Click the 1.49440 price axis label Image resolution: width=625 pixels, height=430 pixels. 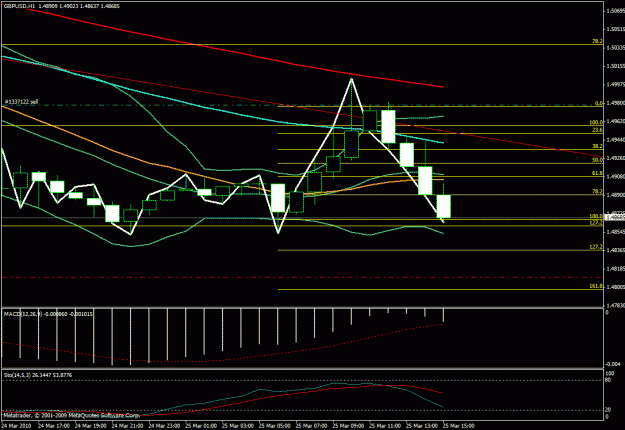point(615,140)
